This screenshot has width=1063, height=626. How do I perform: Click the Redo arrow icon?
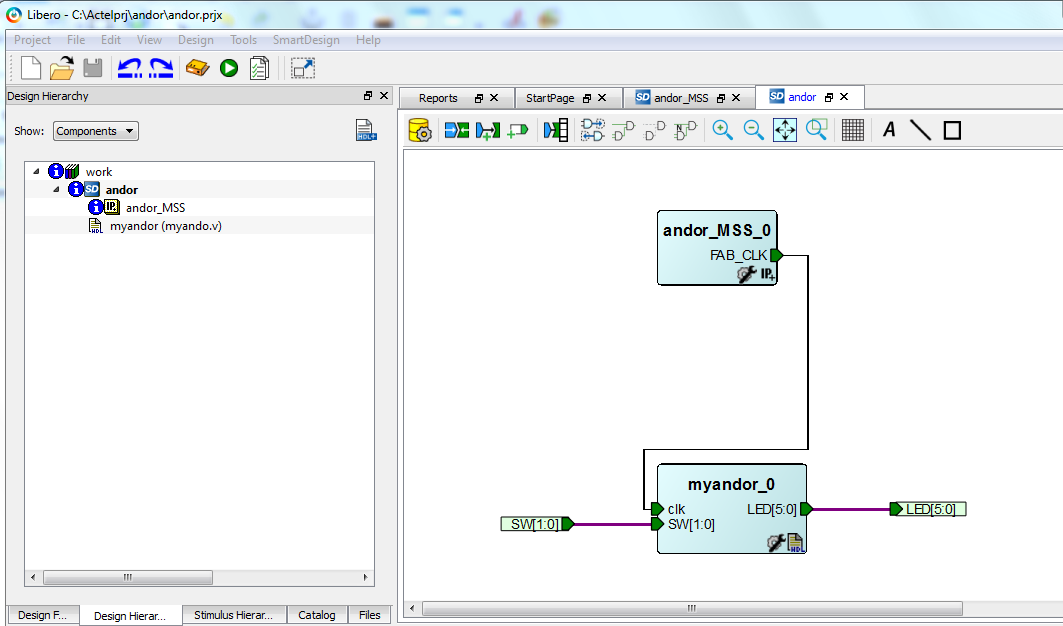[x=161, y=68]
